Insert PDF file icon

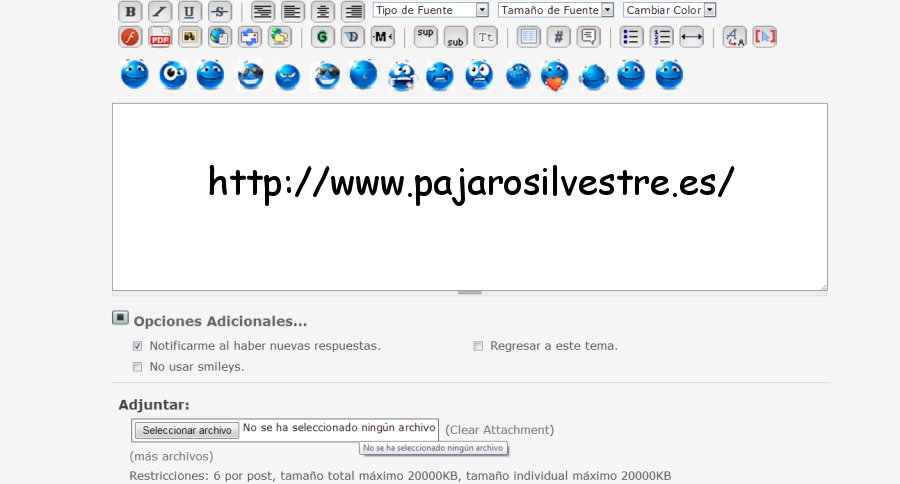160,38
